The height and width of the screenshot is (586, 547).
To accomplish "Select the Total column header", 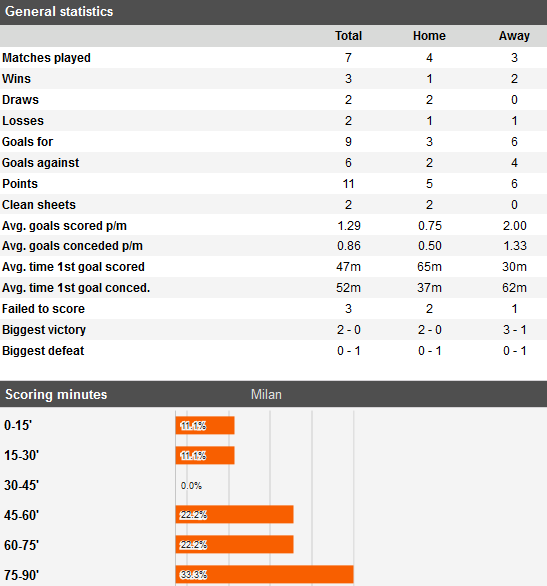I will pos(348,36).
